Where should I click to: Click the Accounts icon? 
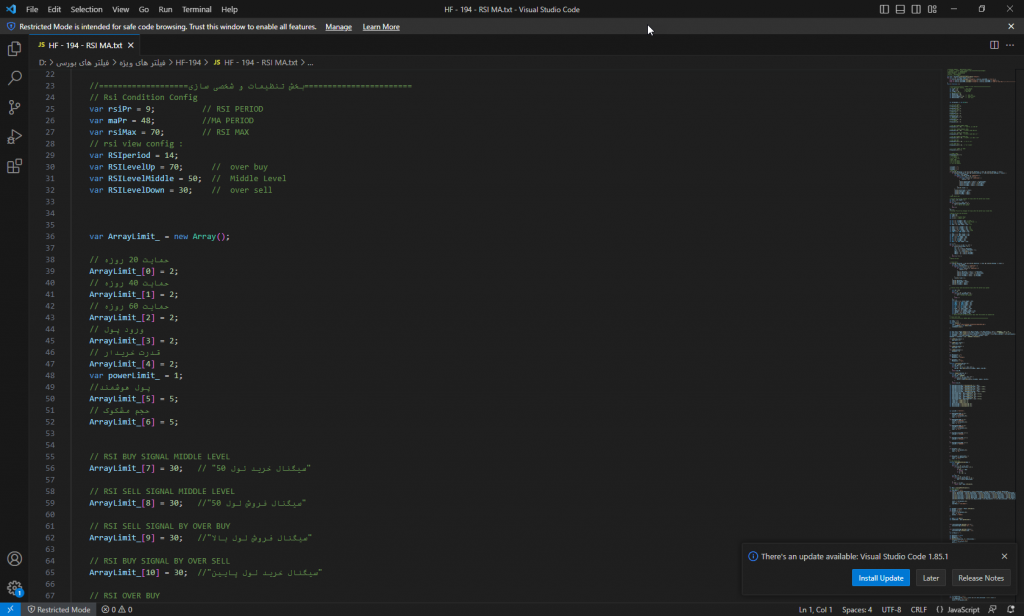(x=14, y=559)
